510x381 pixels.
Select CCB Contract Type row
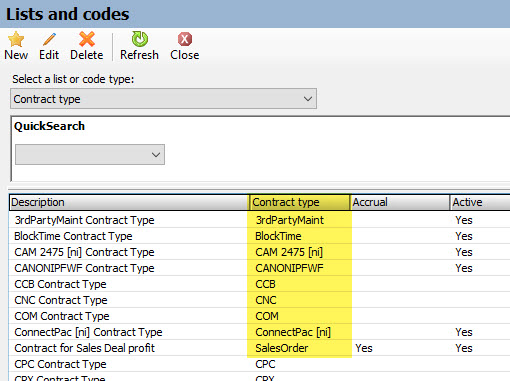coord(260,284)
